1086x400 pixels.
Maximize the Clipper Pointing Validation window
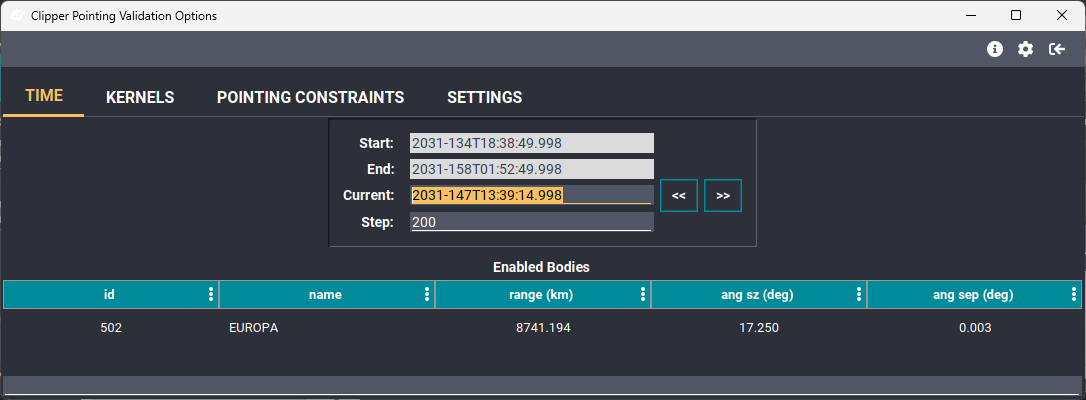pyautogui.click(x=1016, y=15)
